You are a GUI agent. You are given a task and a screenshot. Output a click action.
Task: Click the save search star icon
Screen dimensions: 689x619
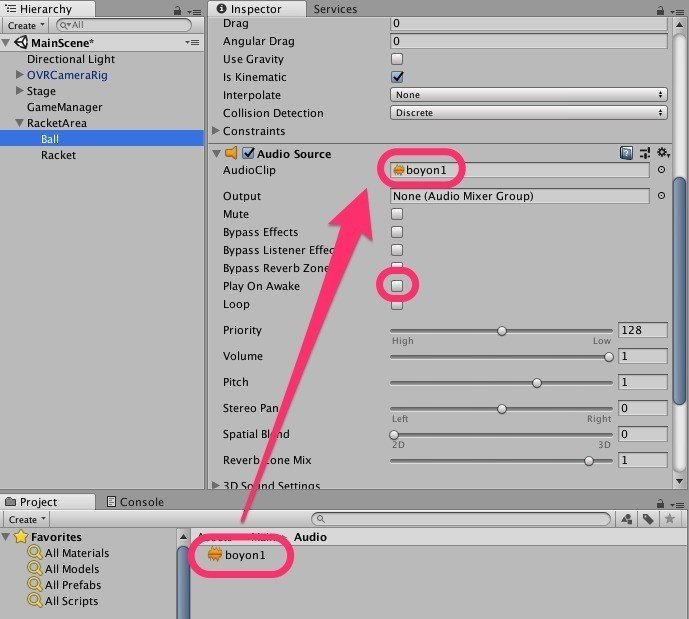(x=670, y=519)
